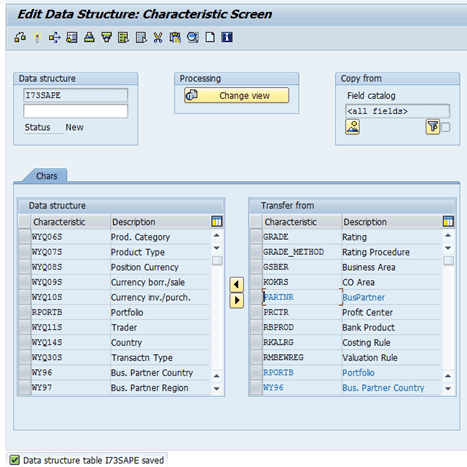Switch to the Chars tab
Viewport: 467px width, 467px height.
click(46, 176)
